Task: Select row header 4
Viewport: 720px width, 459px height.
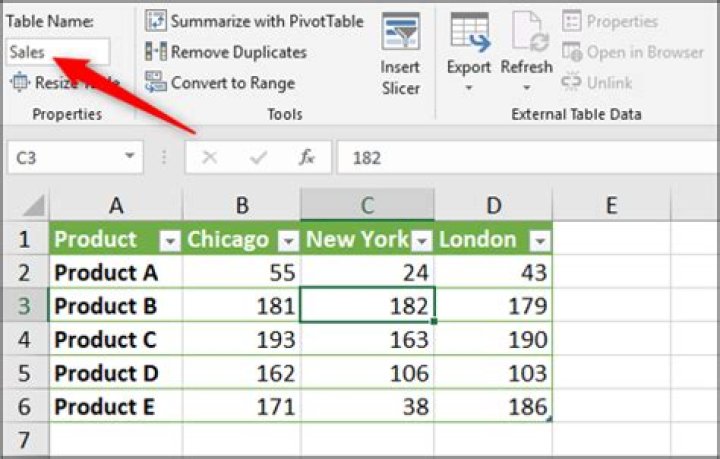Action: (x=24, y=340)
